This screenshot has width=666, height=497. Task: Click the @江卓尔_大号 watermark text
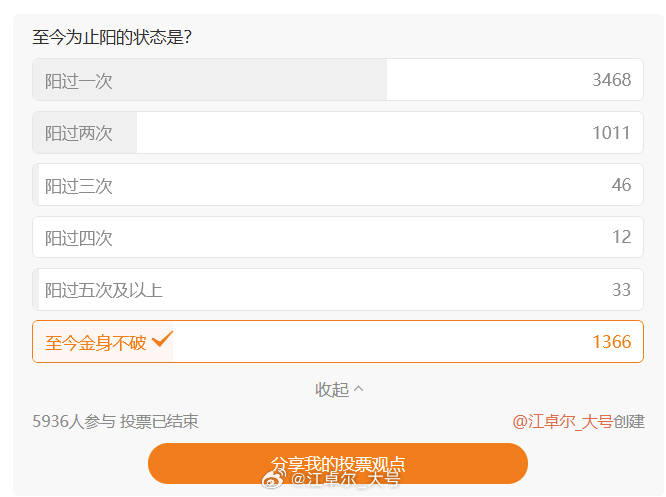pyautogui.click(x=346, y=479)
